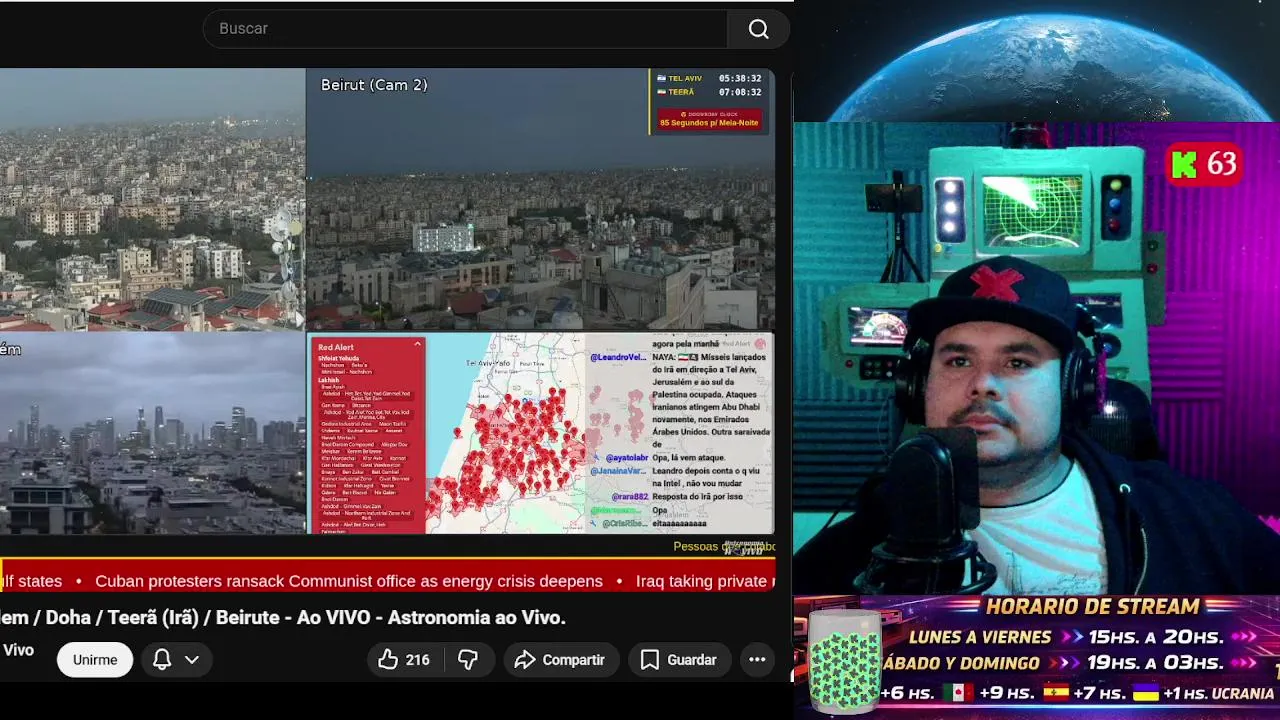
Task: Click the Compartir share button
Action: coord(560,660)
